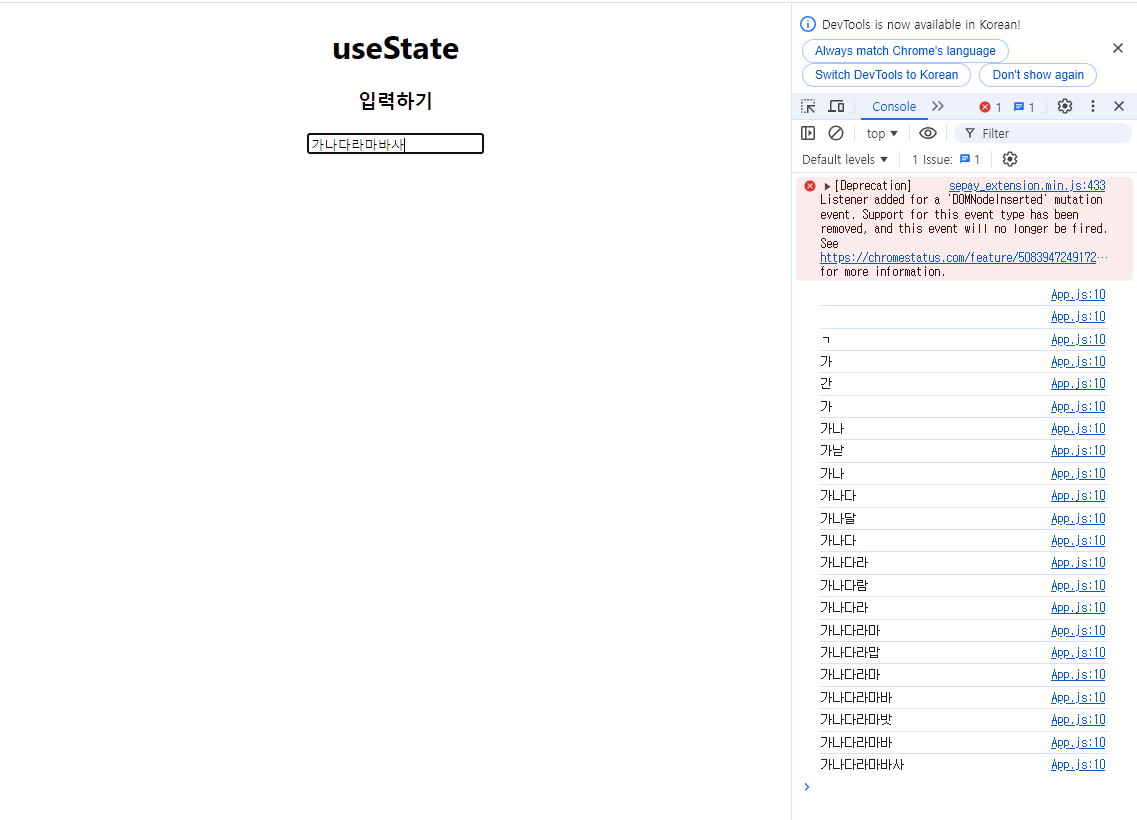The image size is (1137, 820).
Task: Open console sidebar panel icon
Action: pos(808,132)
